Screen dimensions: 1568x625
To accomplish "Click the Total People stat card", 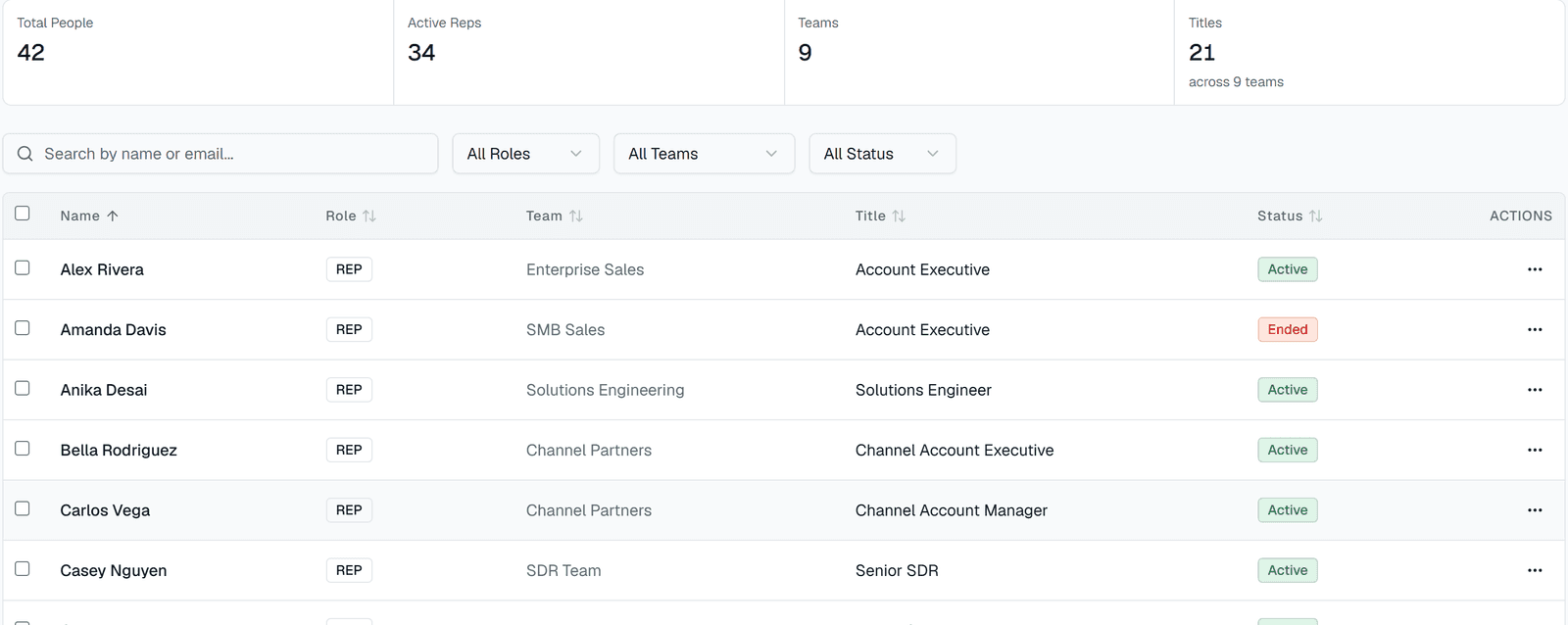I will pos(198,52).
